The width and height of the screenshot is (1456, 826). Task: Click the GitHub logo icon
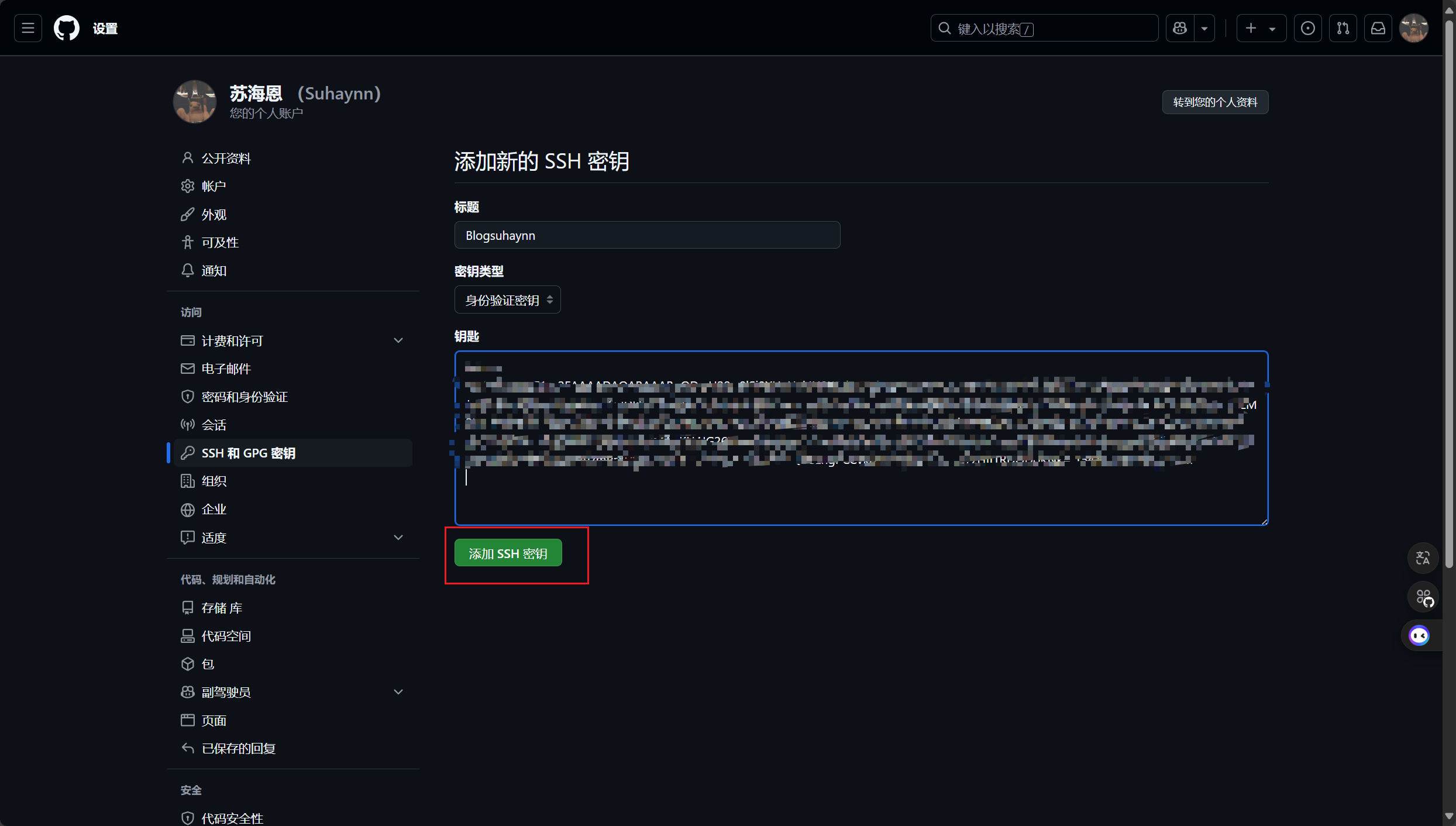[67, 28]
